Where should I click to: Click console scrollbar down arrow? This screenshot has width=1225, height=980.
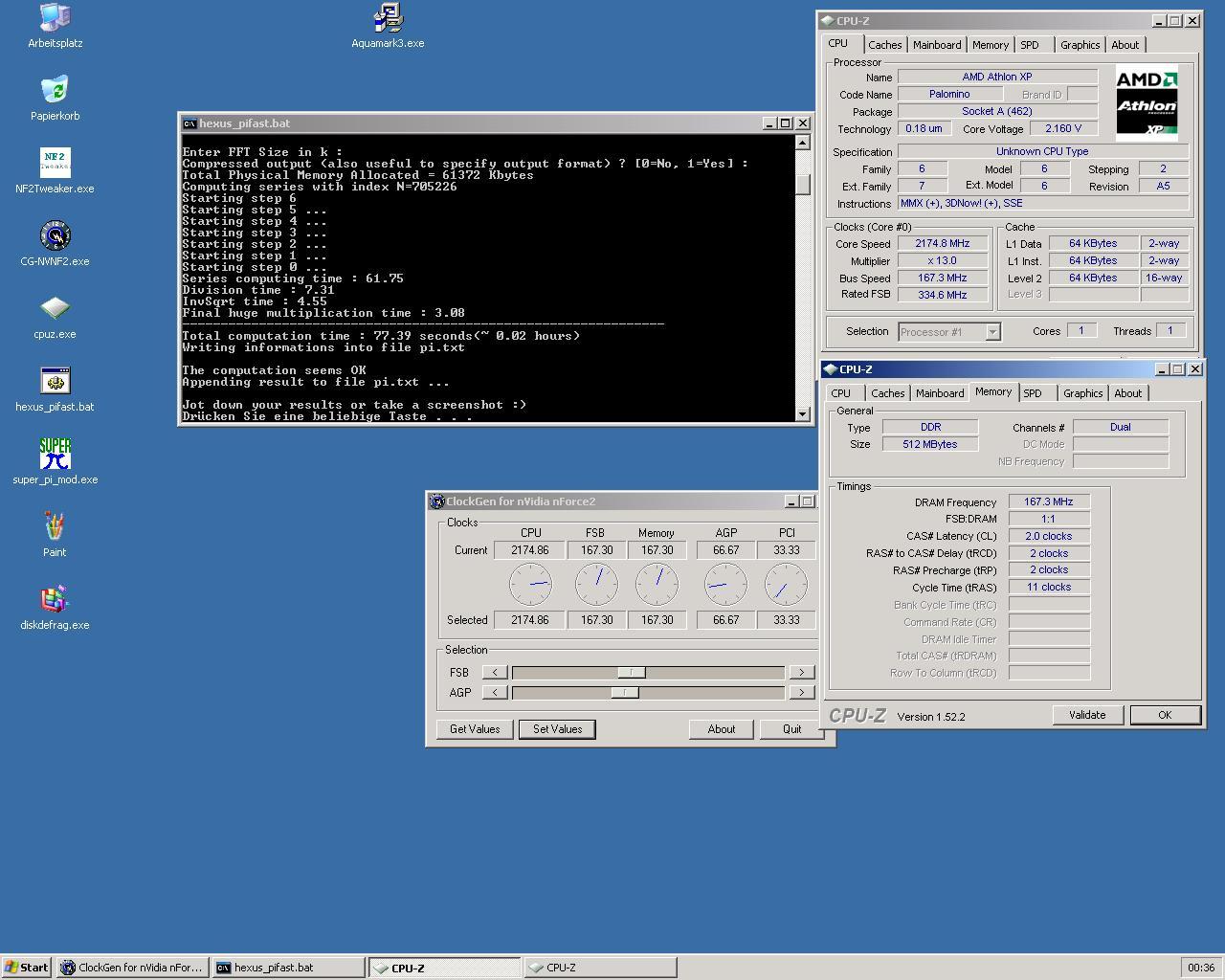tap(803, 413)
